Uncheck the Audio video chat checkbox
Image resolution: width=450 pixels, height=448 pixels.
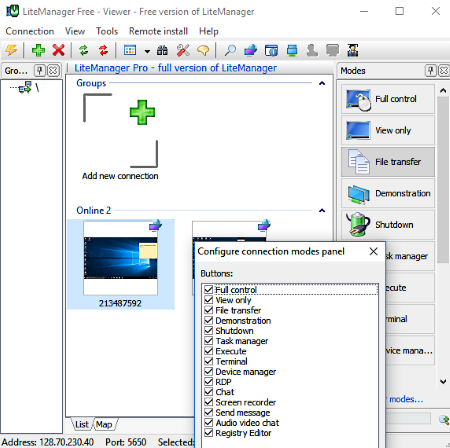(x=209, y=422)
